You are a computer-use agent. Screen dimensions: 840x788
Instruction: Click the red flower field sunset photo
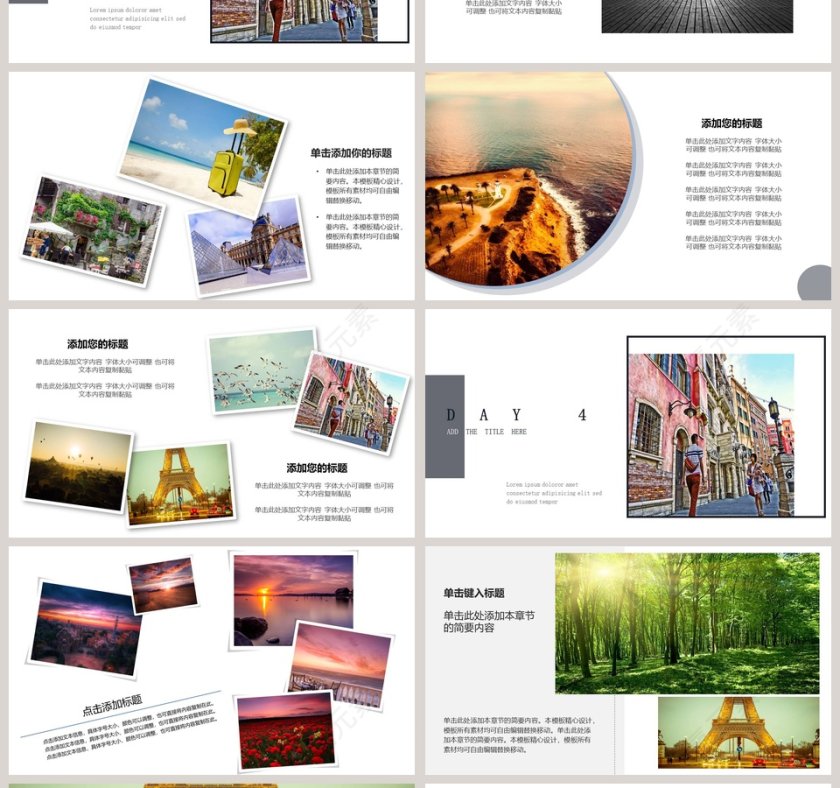click(286, 730)
